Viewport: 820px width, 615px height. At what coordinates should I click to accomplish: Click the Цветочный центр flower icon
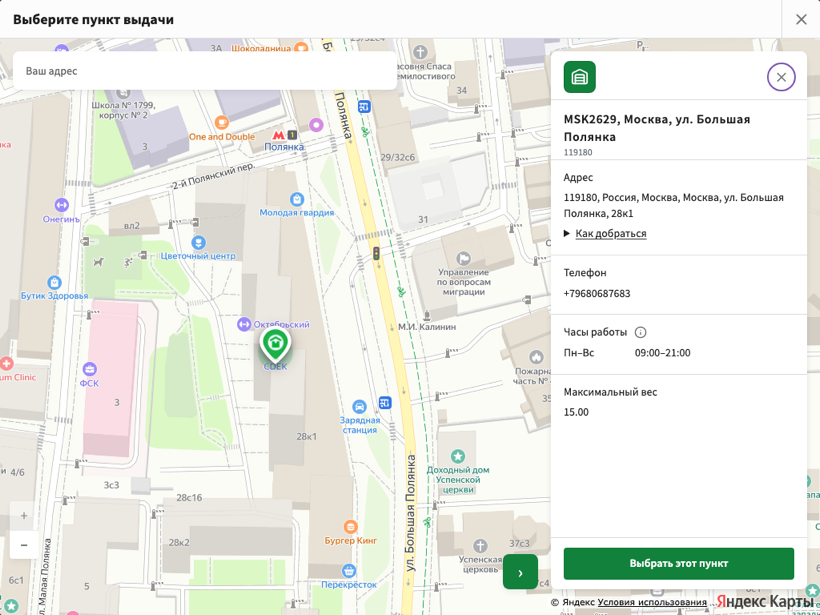pyautogui.click(x=198, y=242)
